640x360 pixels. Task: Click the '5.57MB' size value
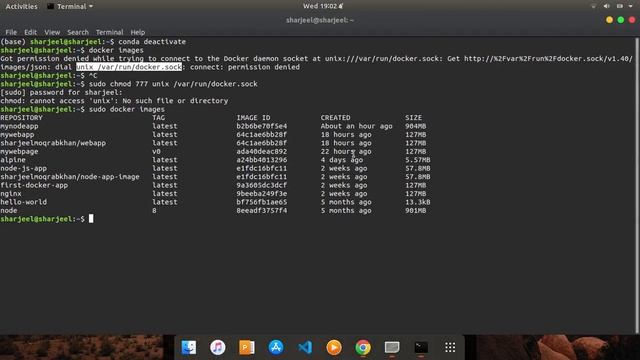(418, 160)
